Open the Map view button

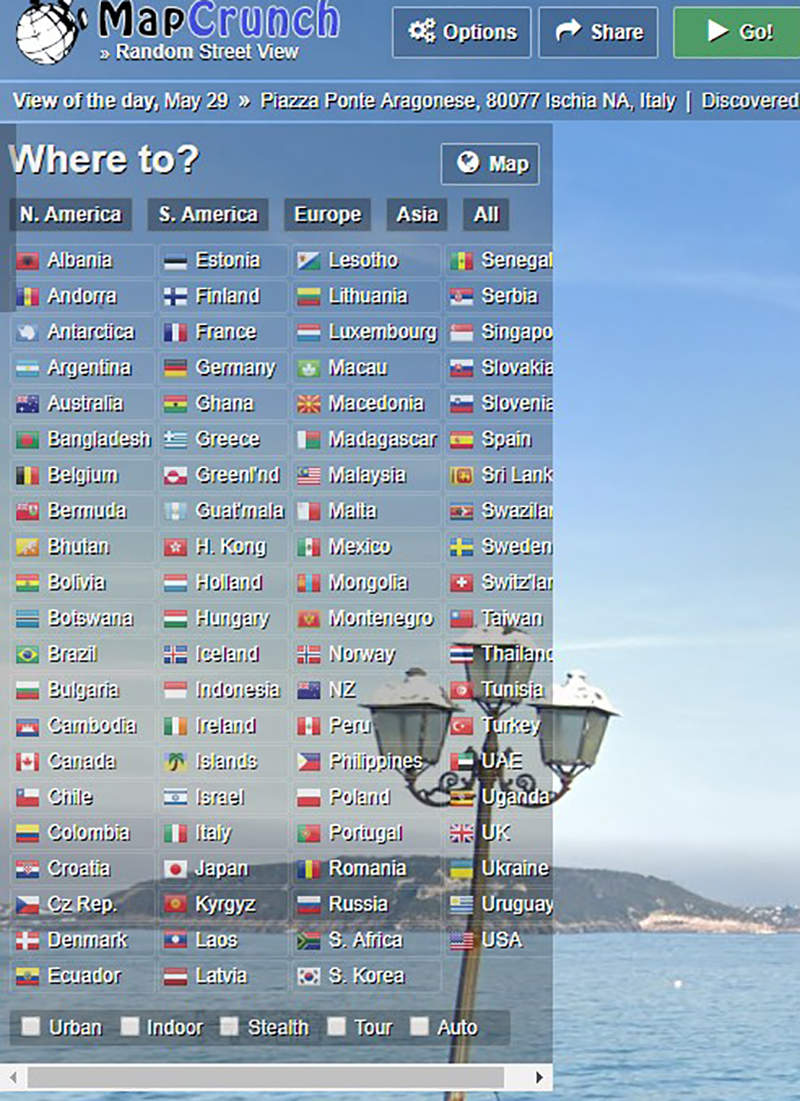[x=490, y=164]
